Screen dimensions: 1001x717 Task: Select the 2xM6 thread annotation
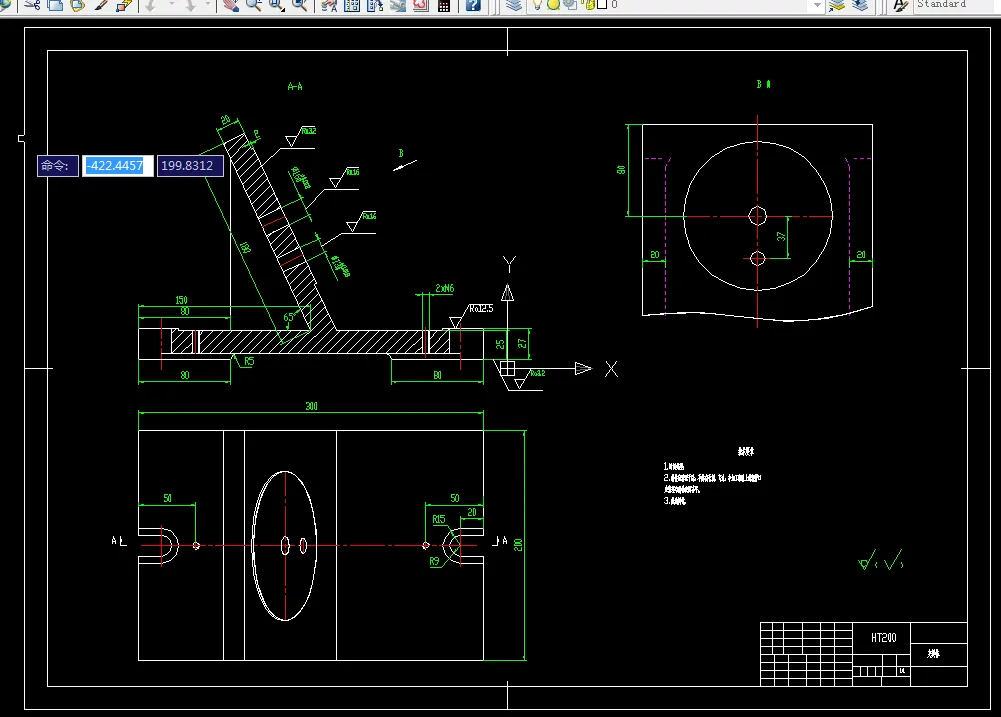pos(444,289)
